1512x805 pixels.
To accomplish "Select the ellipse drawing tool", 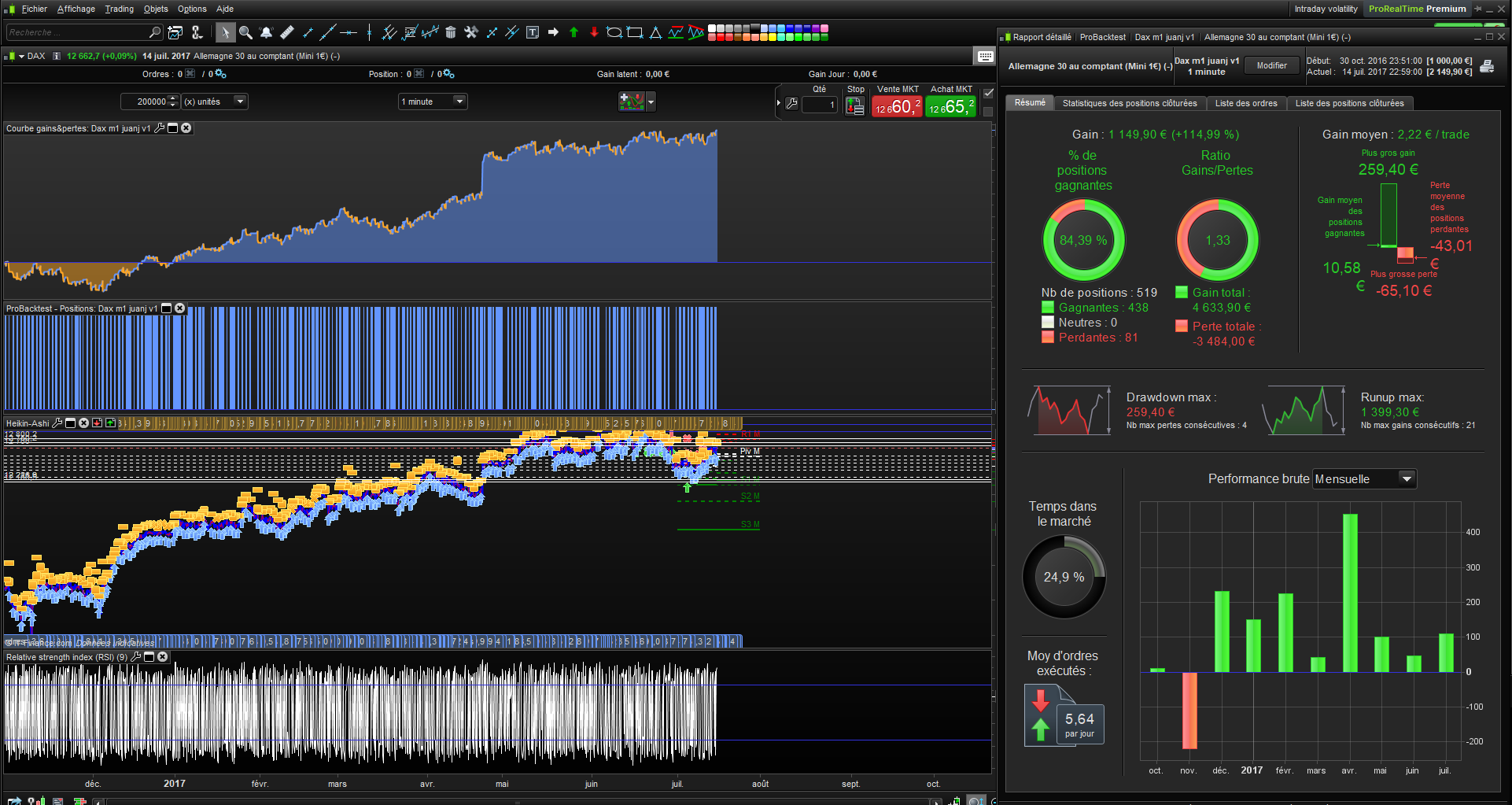I will tap(614, 32).
